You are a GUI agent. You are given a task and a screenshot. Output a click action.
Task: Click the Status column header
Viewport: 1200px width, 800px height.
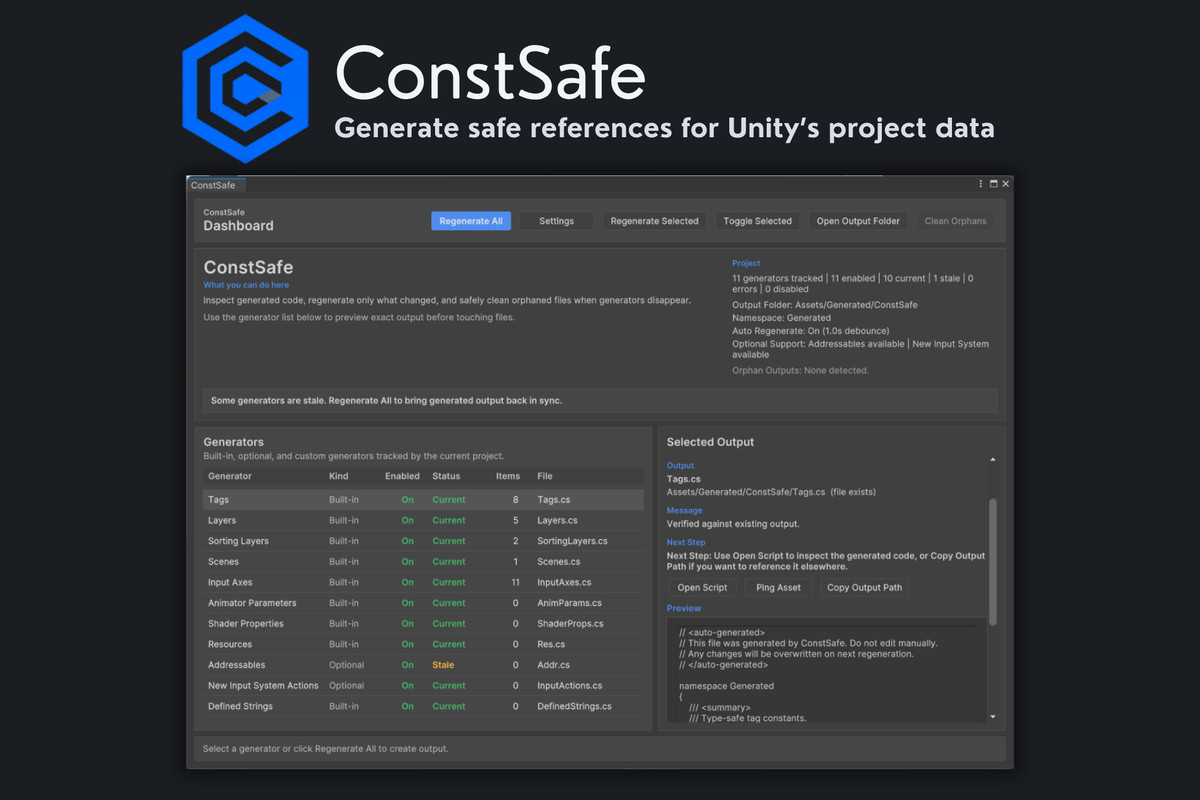click(446, 476)
